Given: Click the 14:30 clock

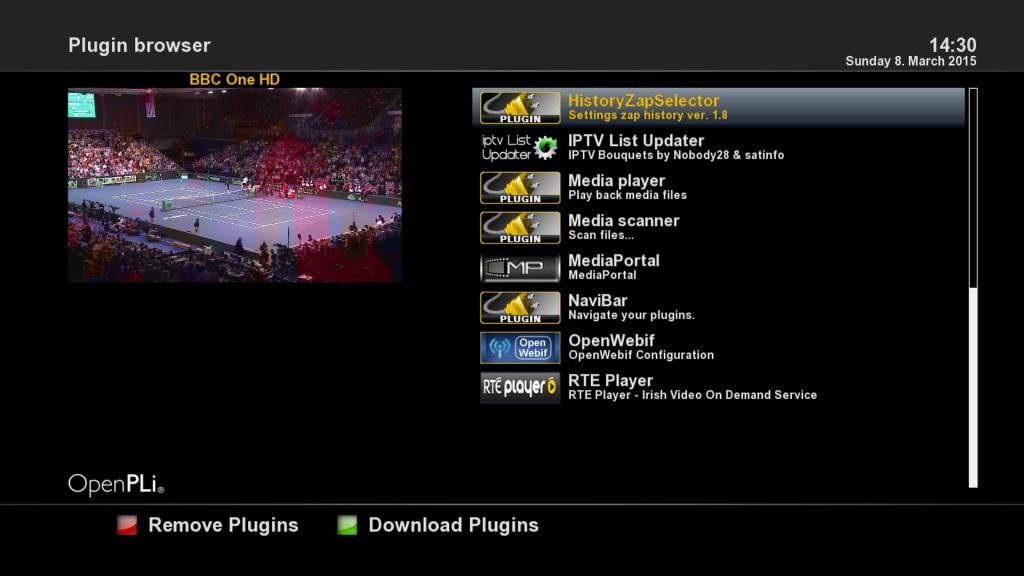Looking at the screenshot, I should [x=952, y=44].
